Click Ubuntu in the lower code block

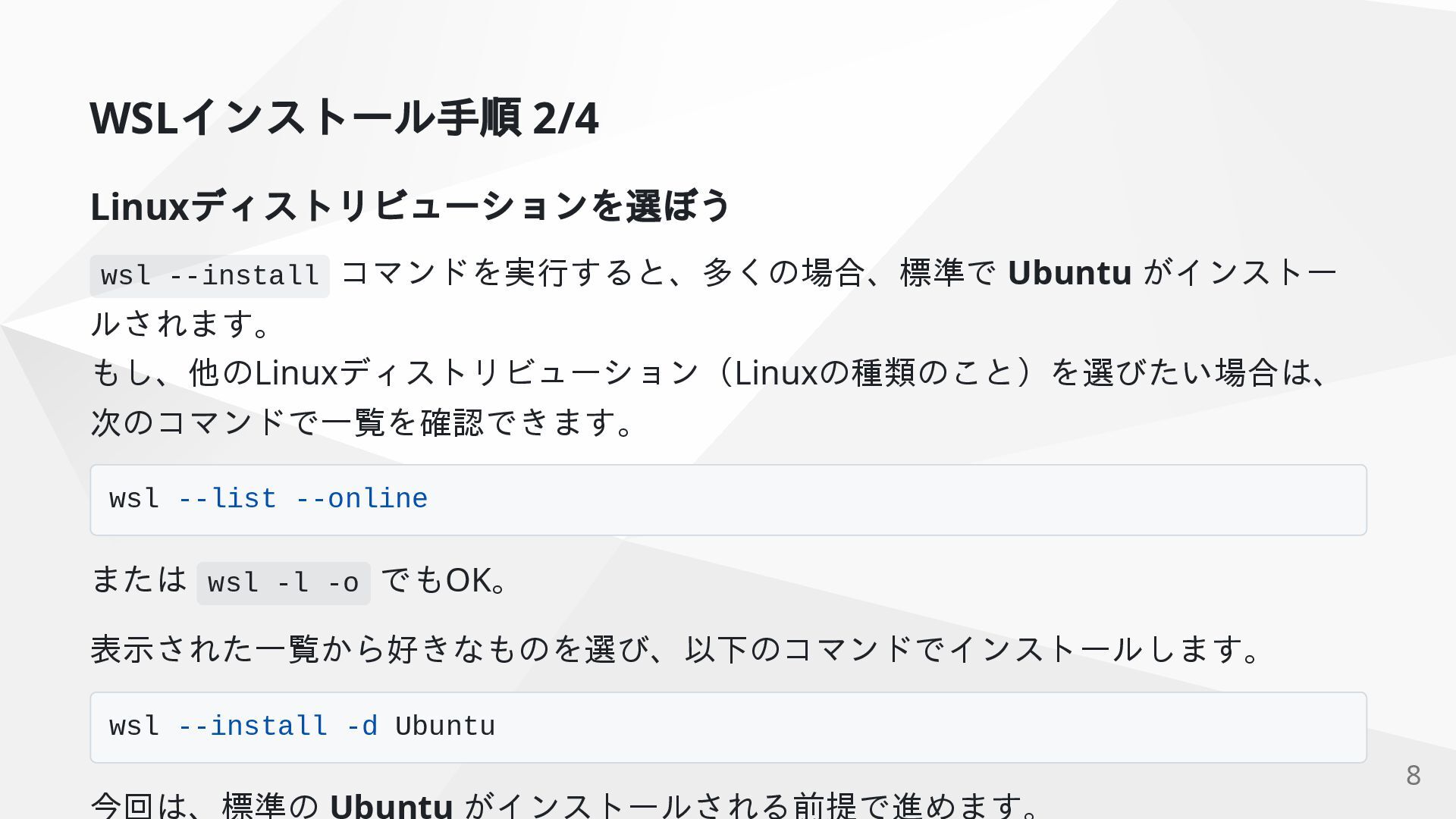click(445, 726)
